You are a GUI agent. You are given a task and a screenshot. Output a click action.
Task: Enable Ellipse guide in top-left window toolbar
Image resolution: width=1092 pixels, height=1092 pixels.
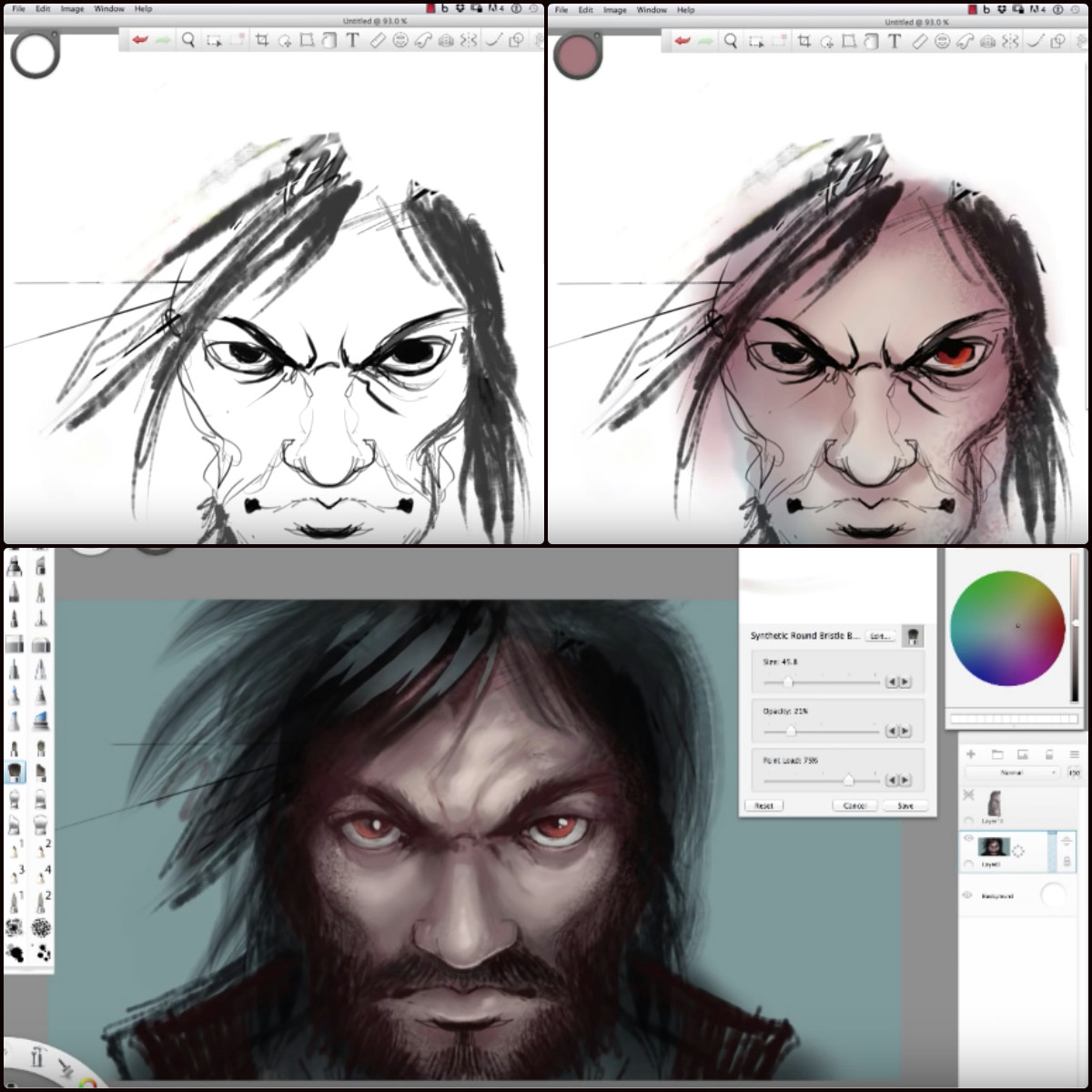click(x=399, y=41)
